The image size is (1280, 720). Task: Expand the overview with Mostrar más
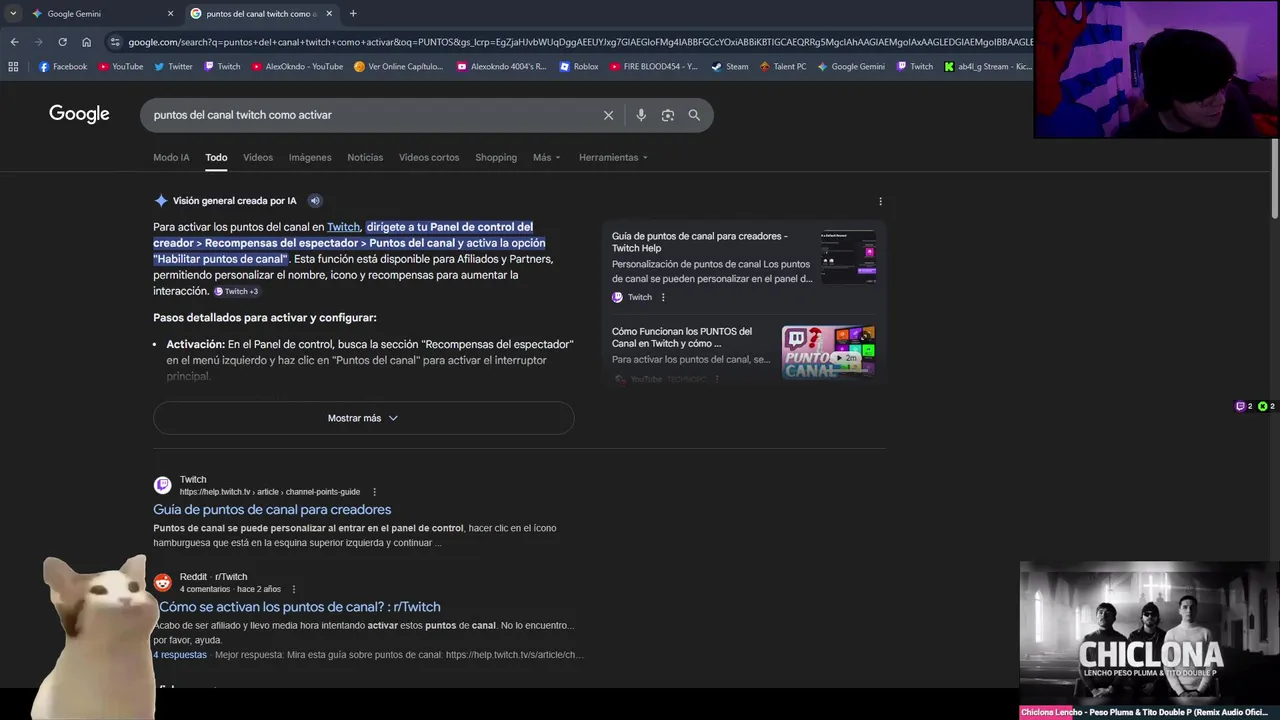(363, 418)
